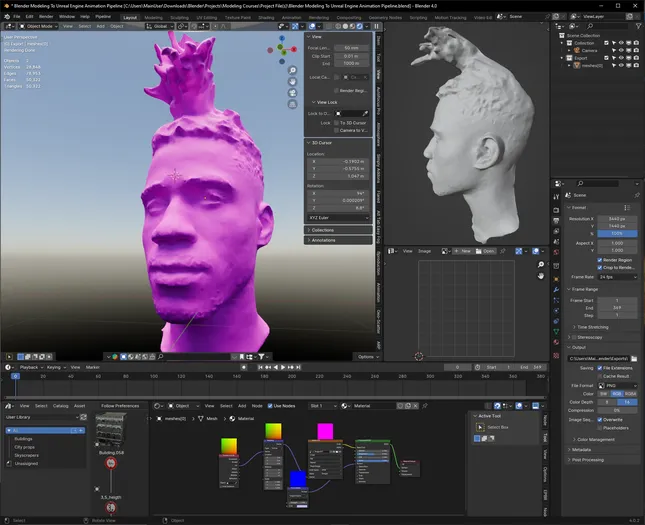
Task: Select rendered viewport shading sphere icon
Action: [x=359, y=26]
